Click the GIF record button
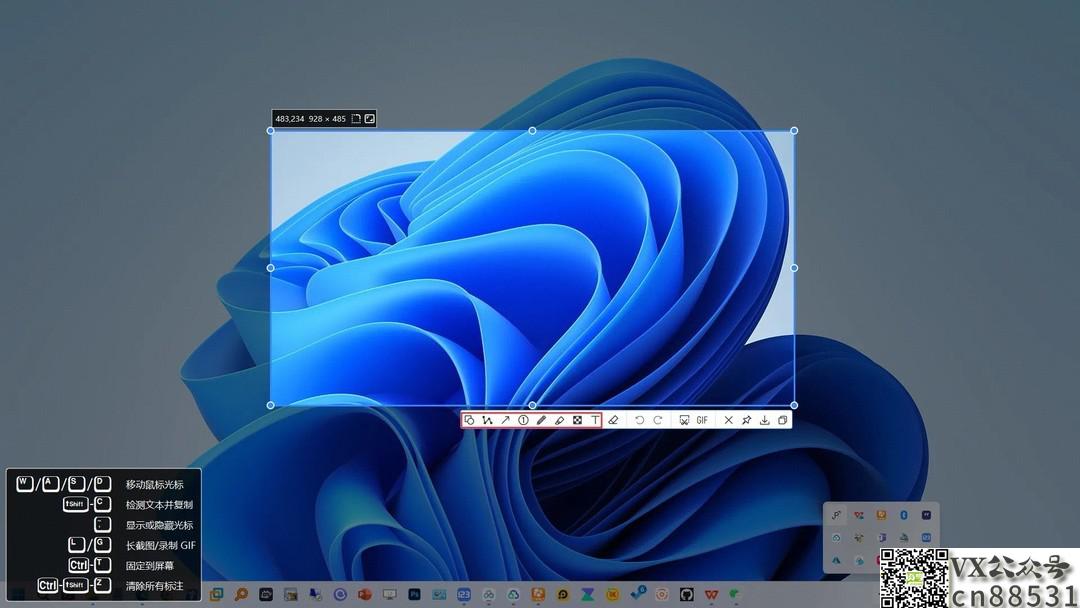1080x608 pixels. 702,420
